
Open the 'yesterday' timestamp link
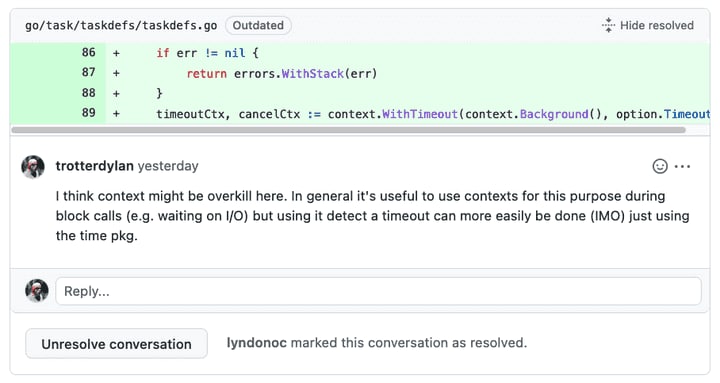168,166
